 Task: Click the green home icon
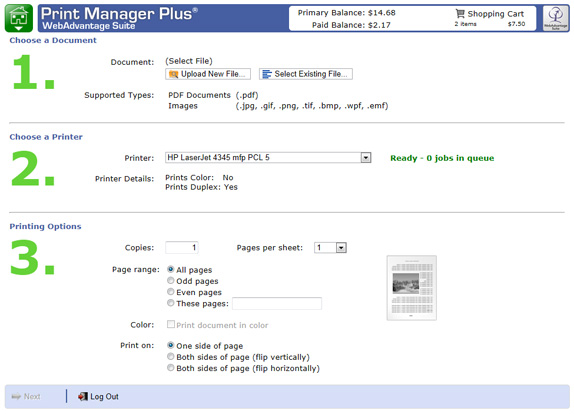19,18
